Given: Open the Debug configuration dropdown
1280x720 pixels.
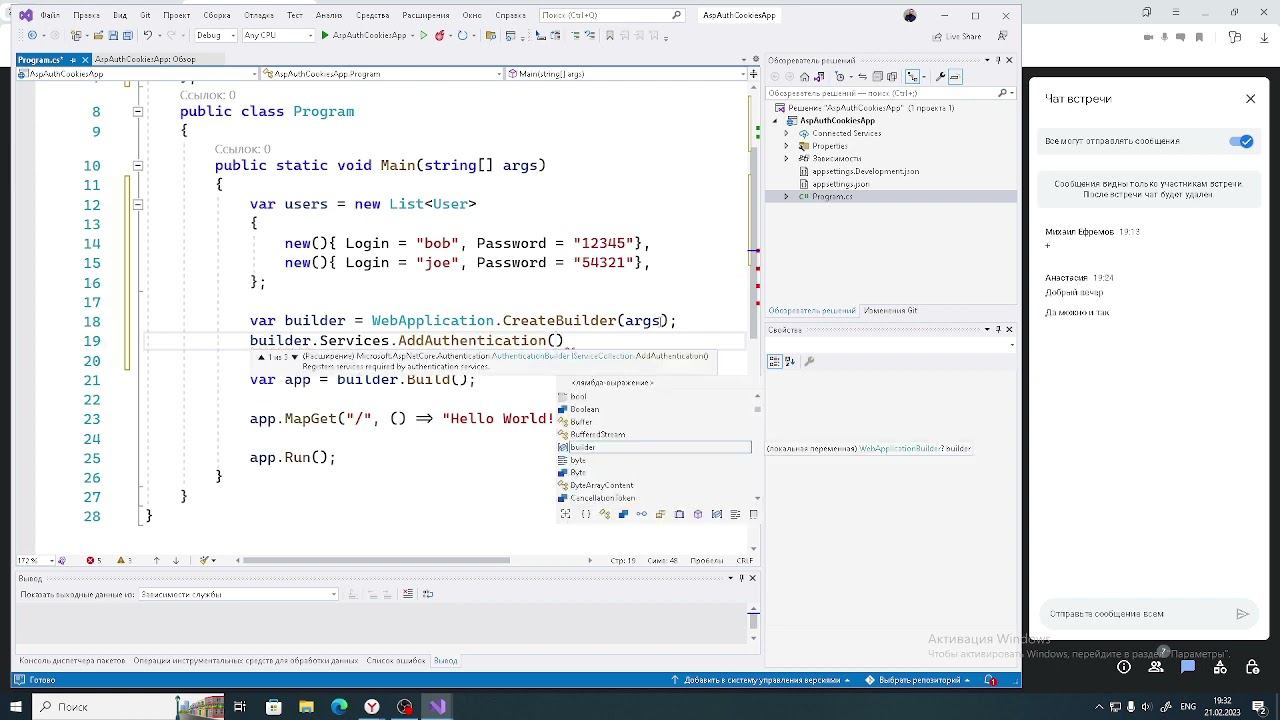Looking at the screenshot, I should pos(215,35).
